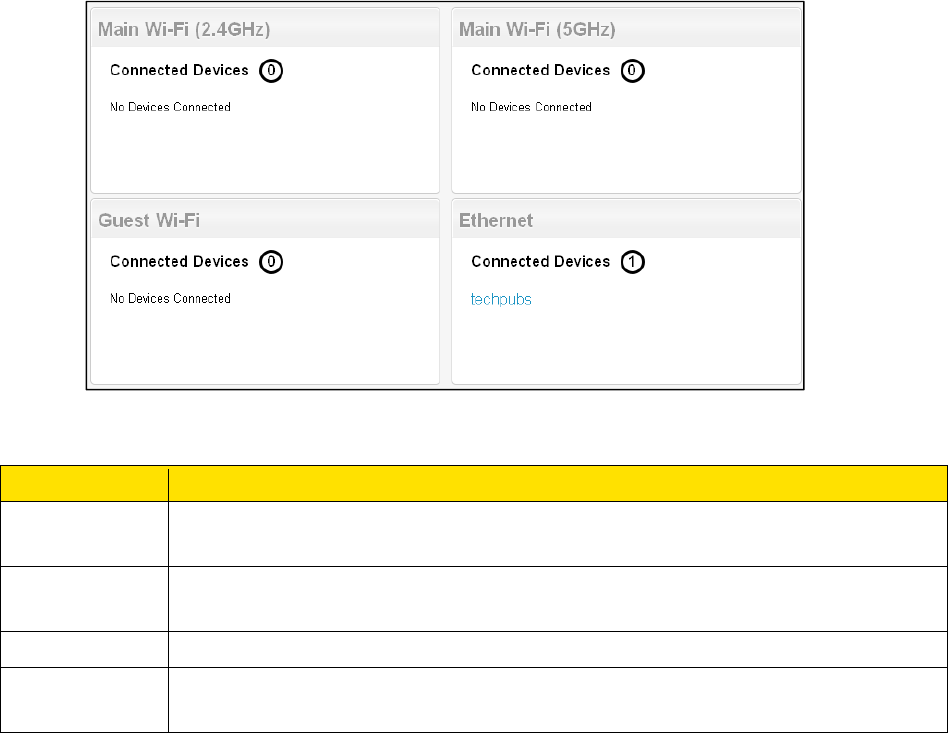The image size is (948, 733).
Task: Click Connected Devices label under Guest Wi-Fi
Action: (x=179, y=261)
